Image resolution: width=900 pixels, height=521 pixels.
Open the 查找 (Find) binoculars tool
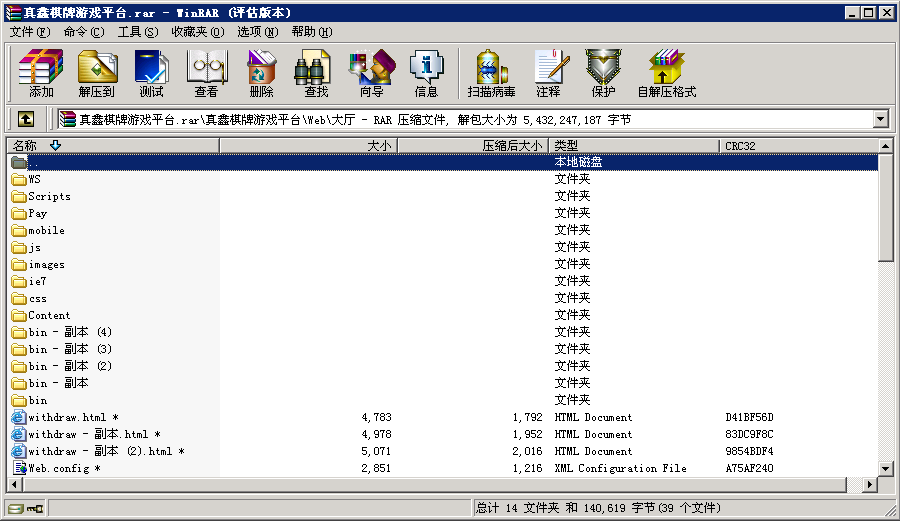[316, 73]
